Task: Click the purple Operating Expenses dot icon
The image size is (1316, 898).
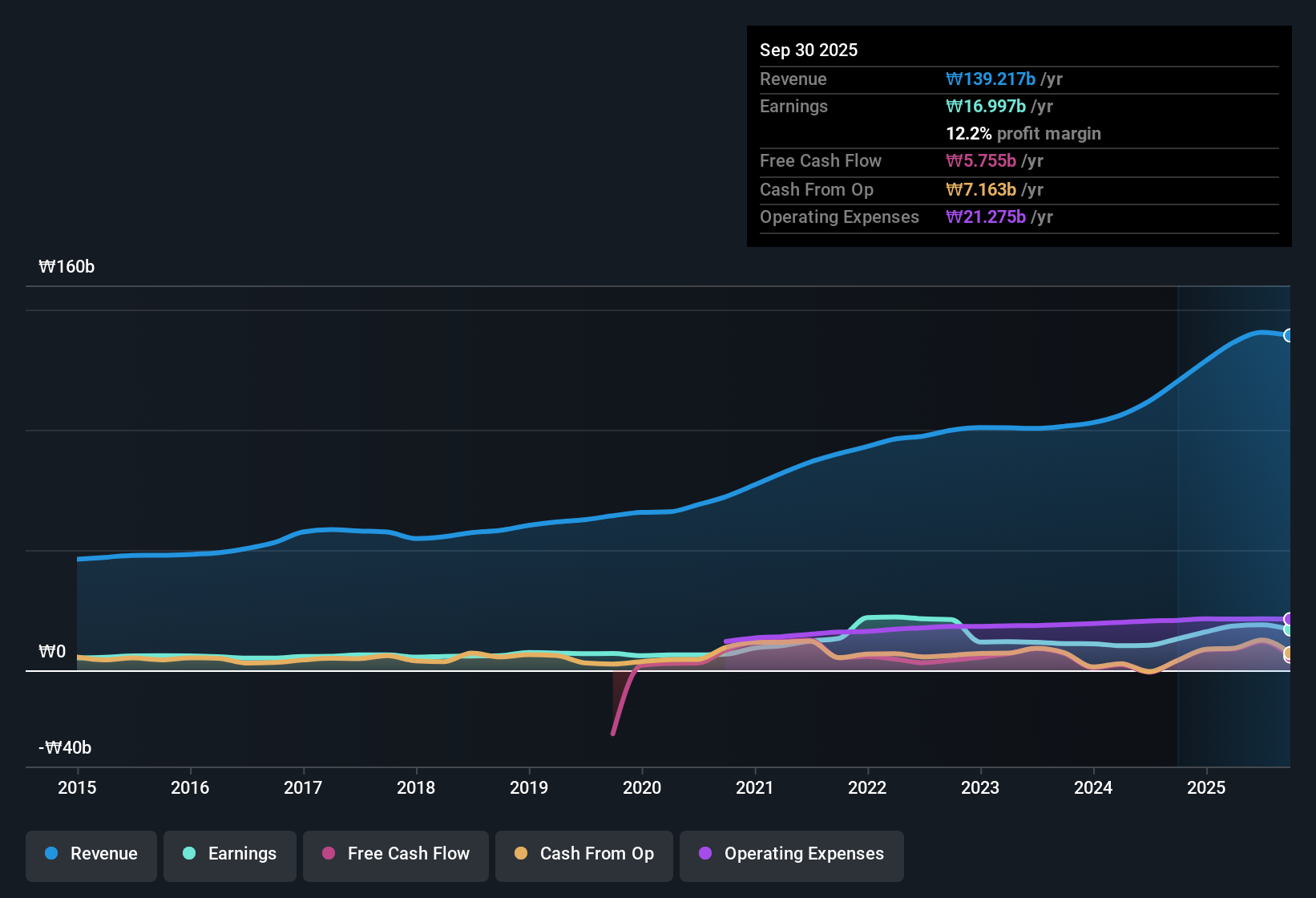Action: coord(704,854)
